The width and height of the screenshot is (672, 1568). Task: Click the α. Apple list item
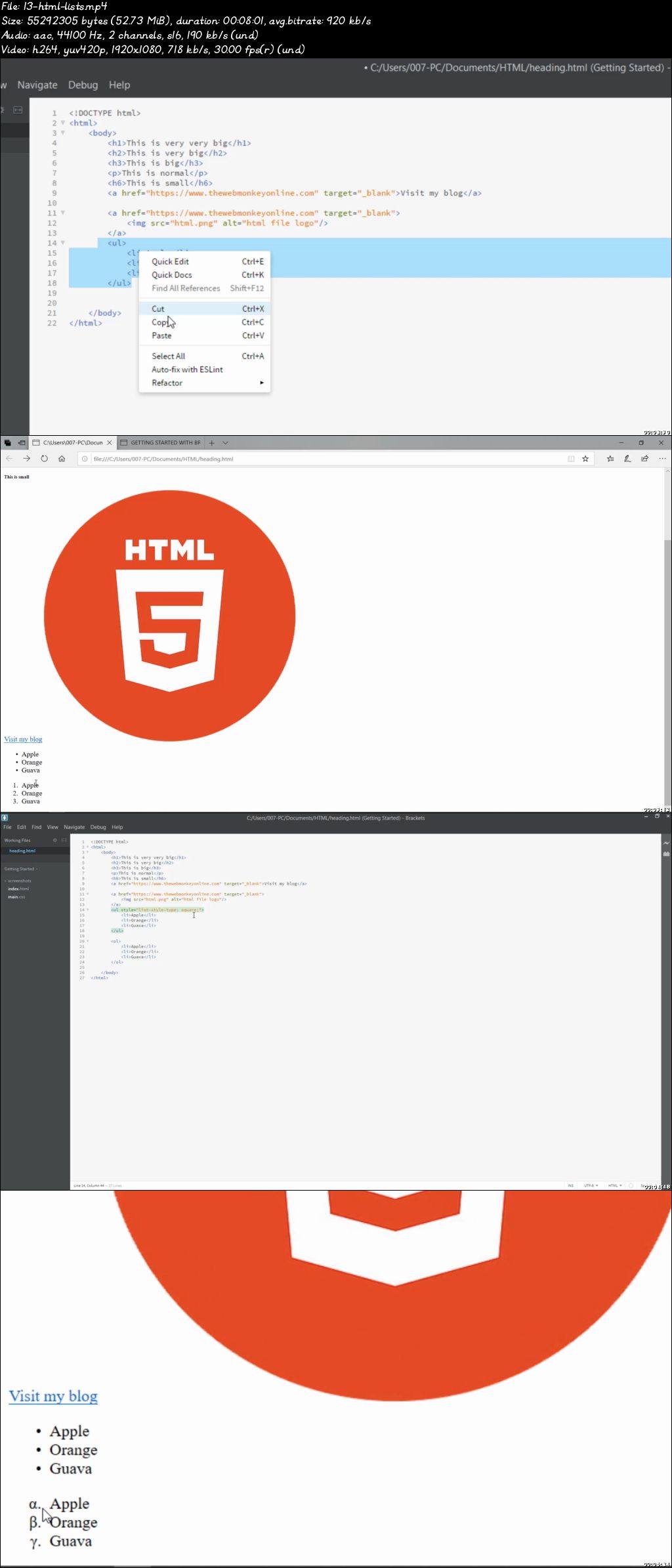[x=59, y=1503]
